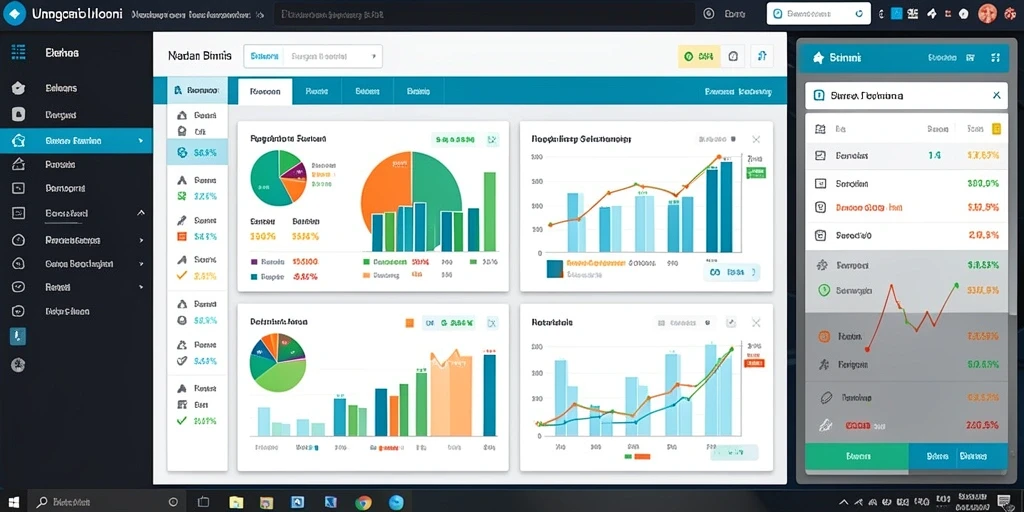
Task: Click the small blue square icon near sidebar bottom
Action: pos(18,336)
